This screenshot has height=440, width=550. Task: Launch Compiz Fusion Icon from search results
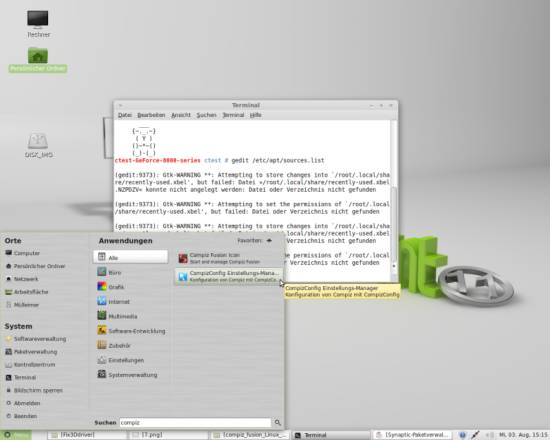[x=228, y=258]
